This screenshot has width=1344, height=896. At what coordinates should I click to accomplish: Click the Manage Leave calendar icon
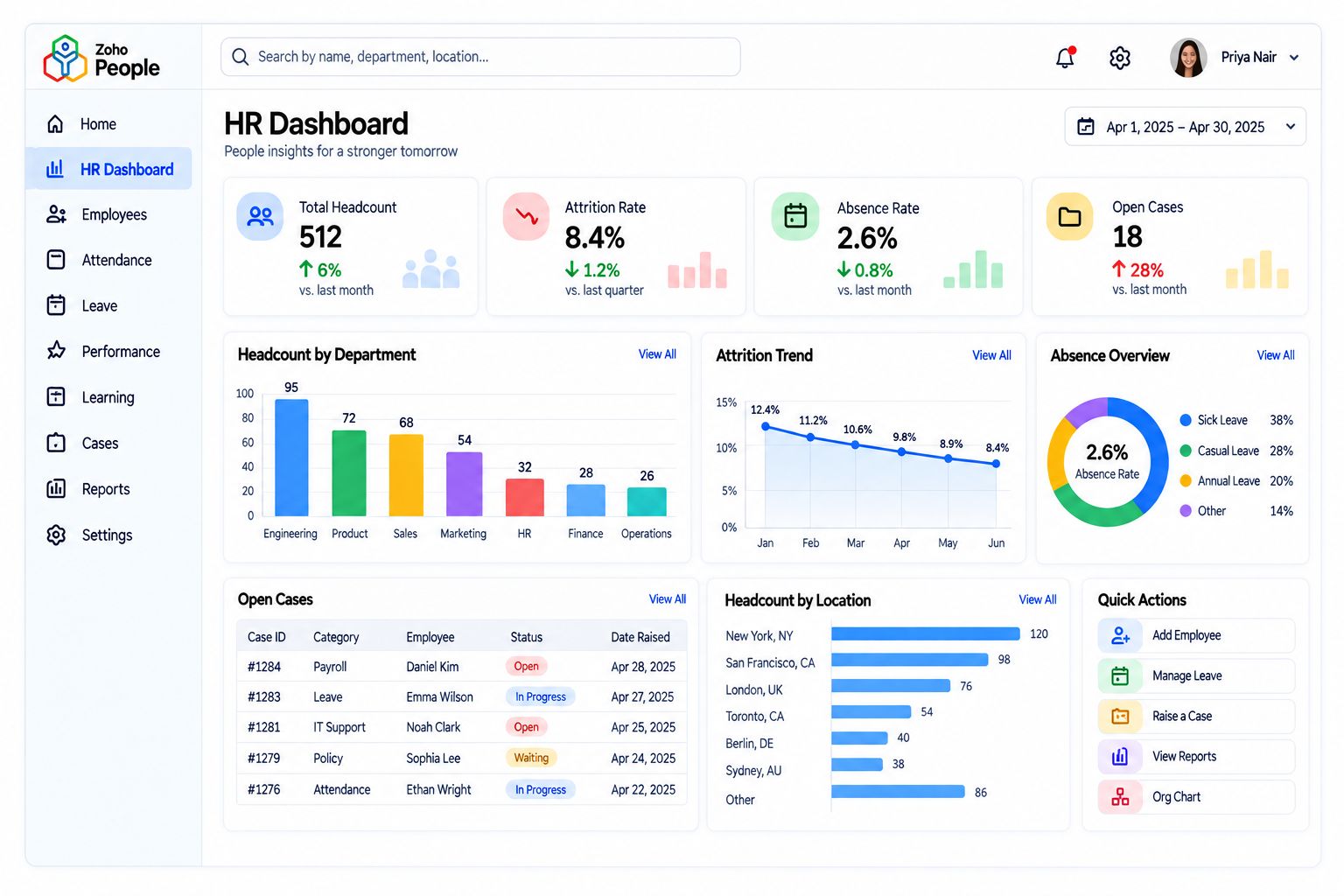pos(1120,675)
